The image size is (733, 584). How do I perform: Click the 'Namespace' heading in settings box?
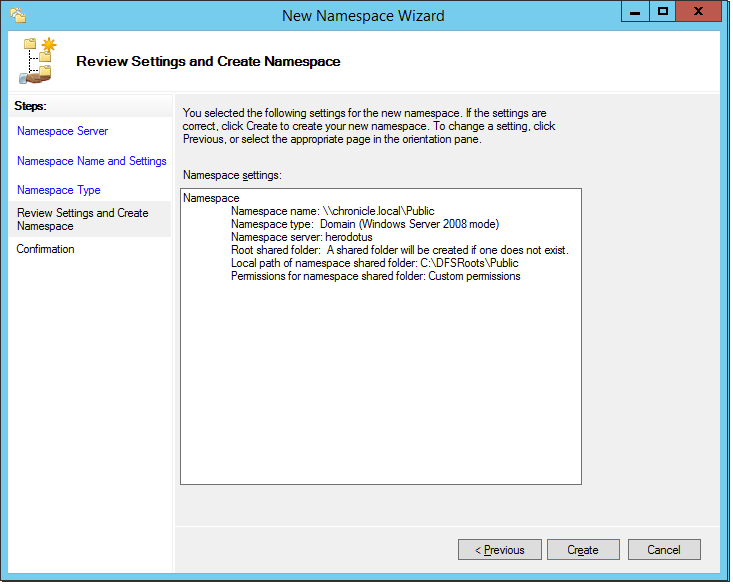coord(211,198)
